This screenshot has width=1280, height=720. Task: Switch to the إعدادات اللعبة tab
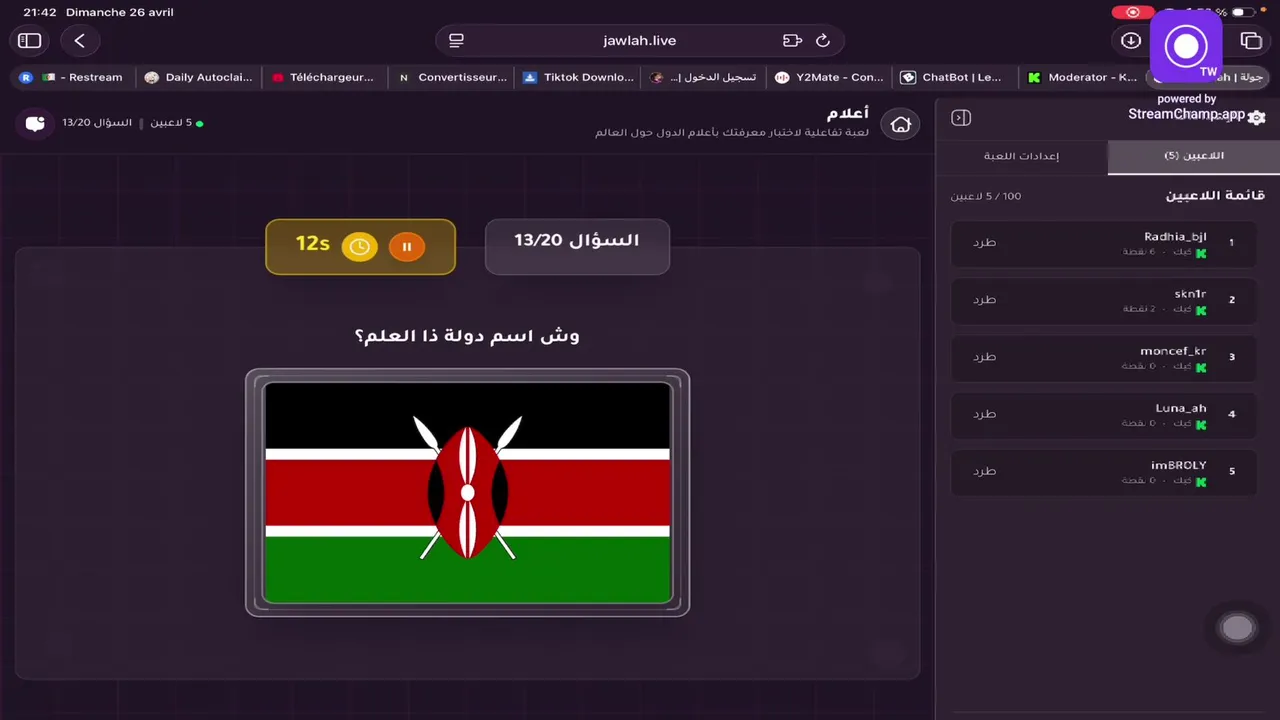tap(1021, 157)
